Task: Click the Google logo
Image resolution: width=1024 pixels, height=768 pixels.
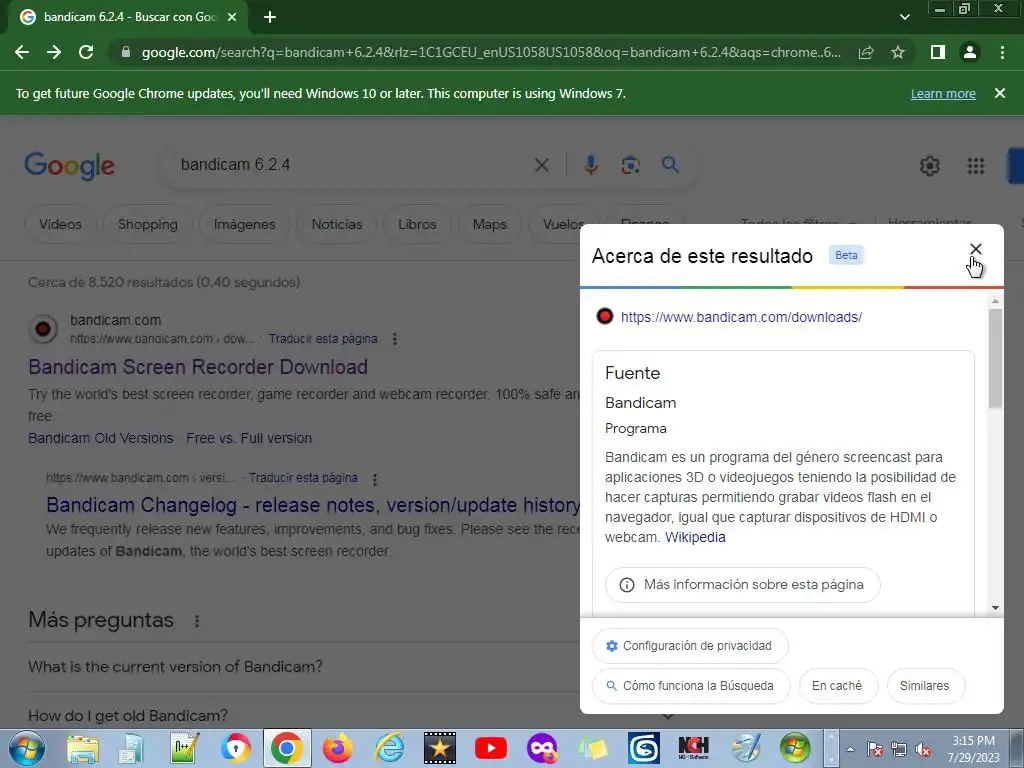Action: [69, 166]
